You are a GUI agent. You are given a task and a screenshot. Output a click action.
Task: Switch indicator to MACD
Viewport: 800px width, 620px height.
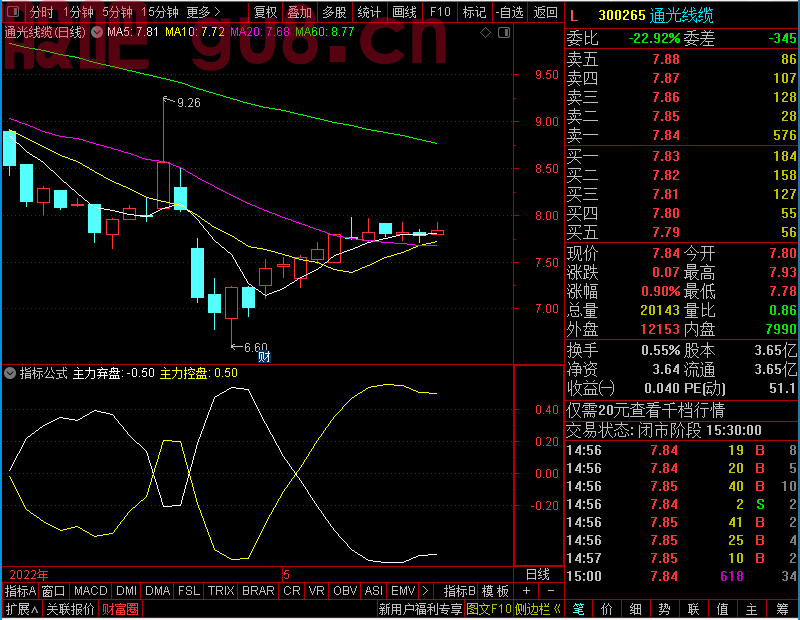coord(91,591)
